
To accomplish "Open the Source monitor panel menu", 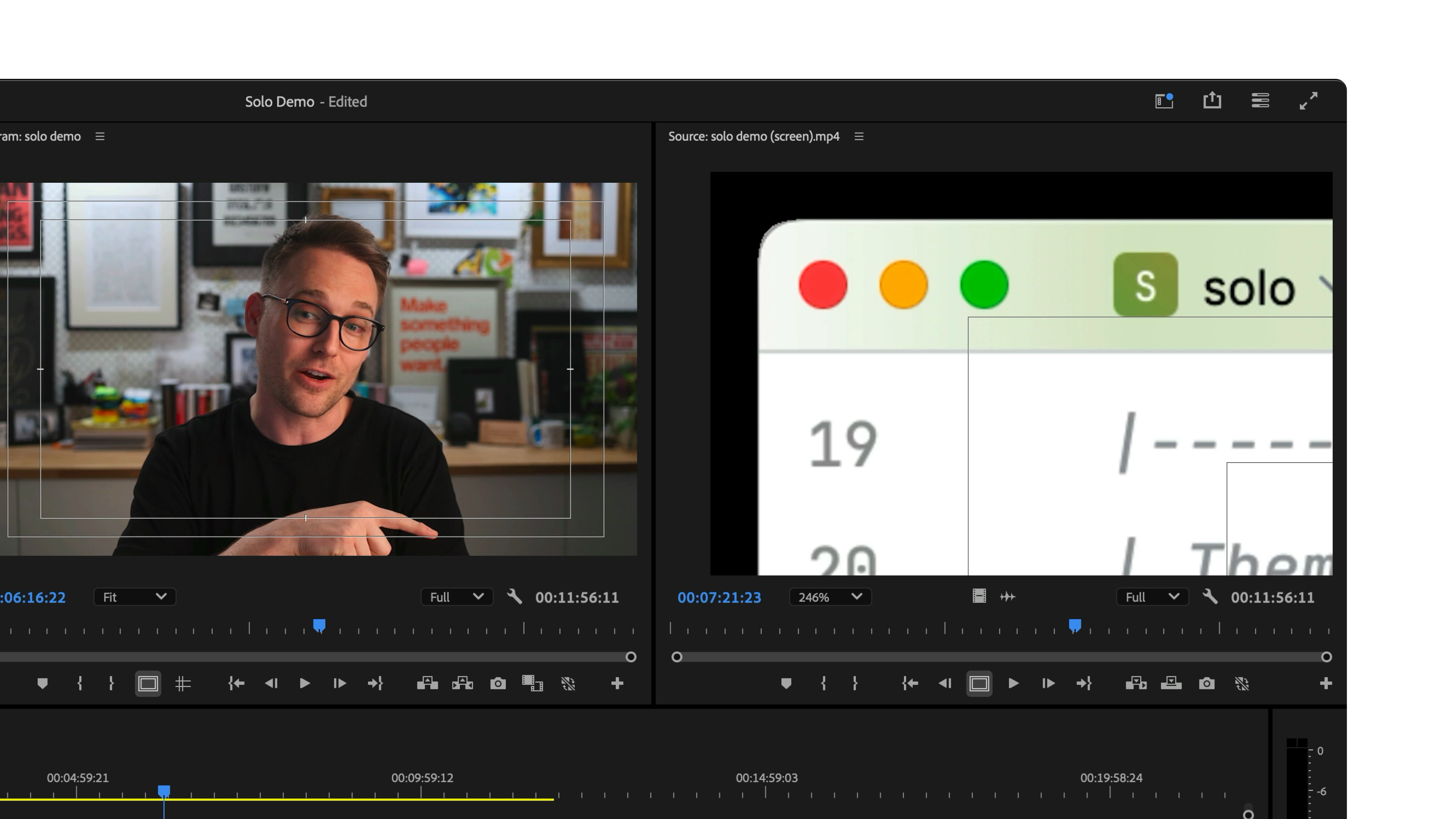I will [858, 136].
